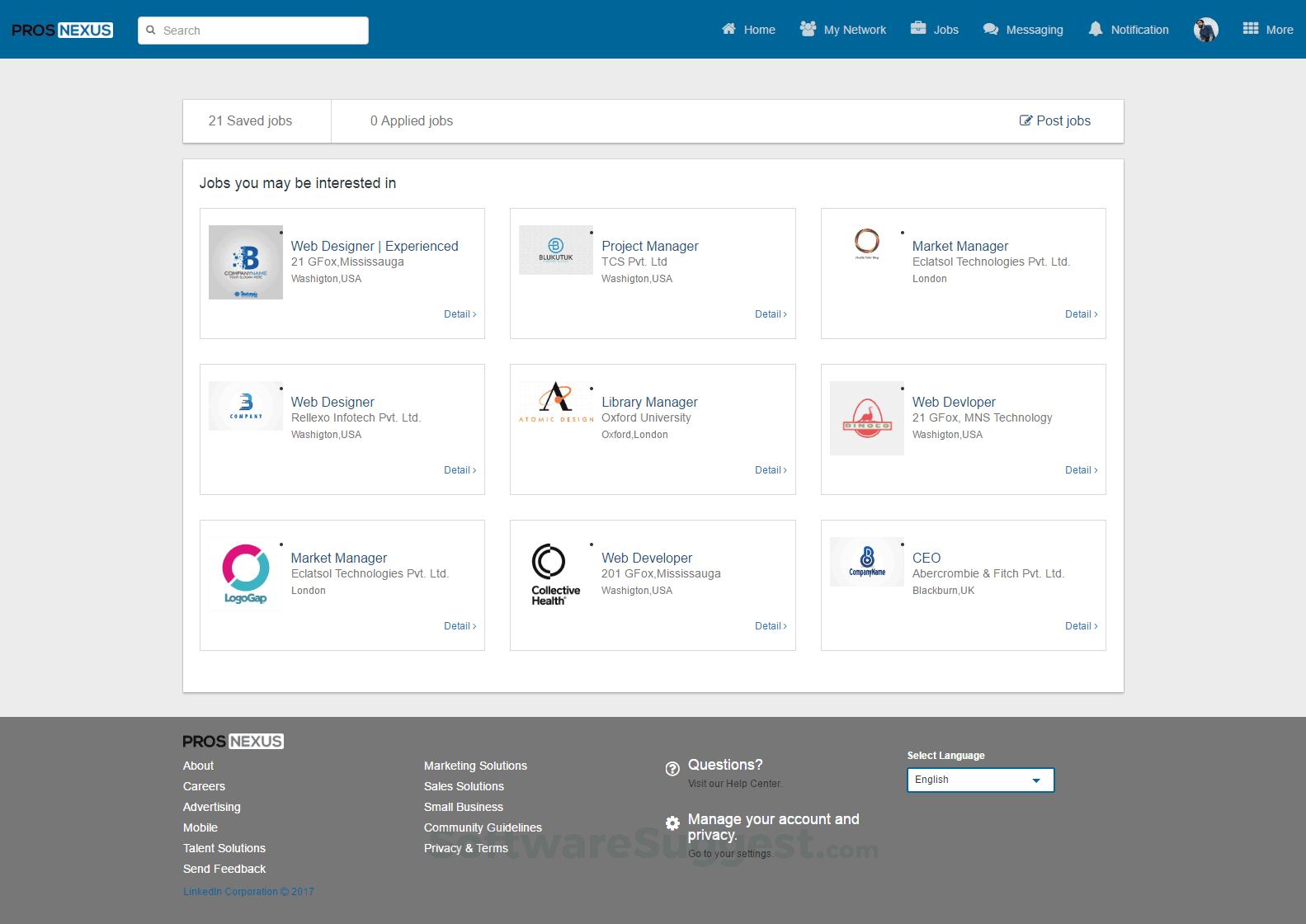Click the More grid icon
This screenshot has width=1306, height=924.
point(1251,29)
